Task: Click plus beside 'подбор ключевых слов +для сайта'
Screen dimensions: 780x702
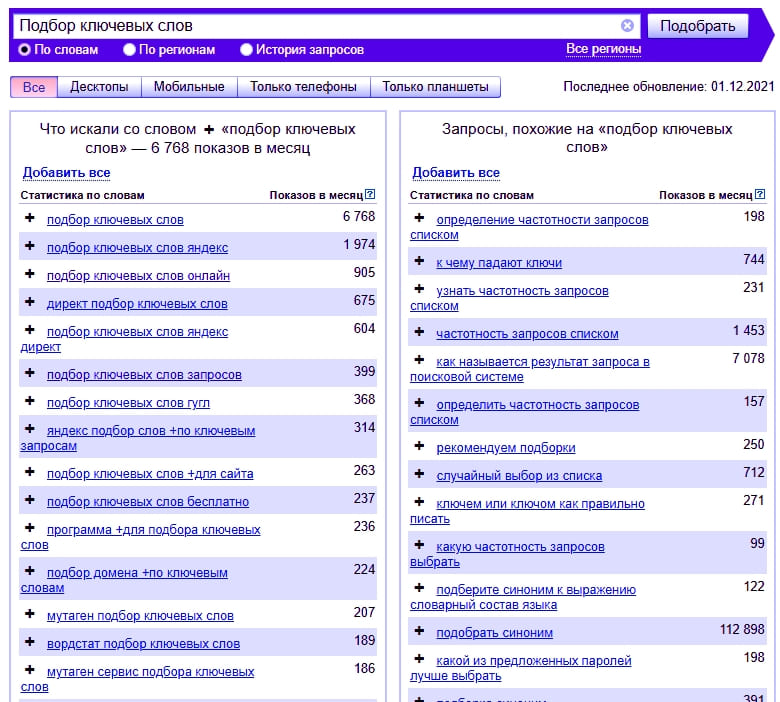Action: [x=30, y=472]
